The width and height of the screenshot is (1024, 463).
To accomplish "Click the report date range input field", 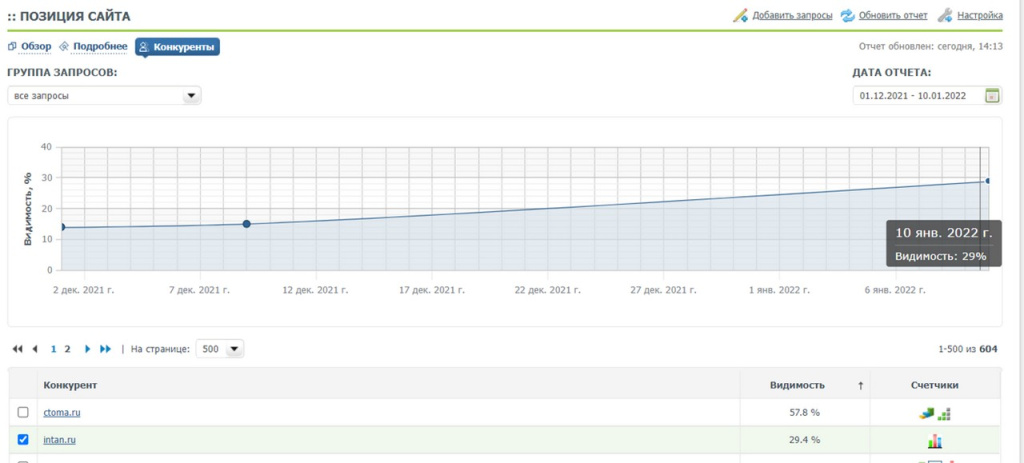I will tap(918, 95).
